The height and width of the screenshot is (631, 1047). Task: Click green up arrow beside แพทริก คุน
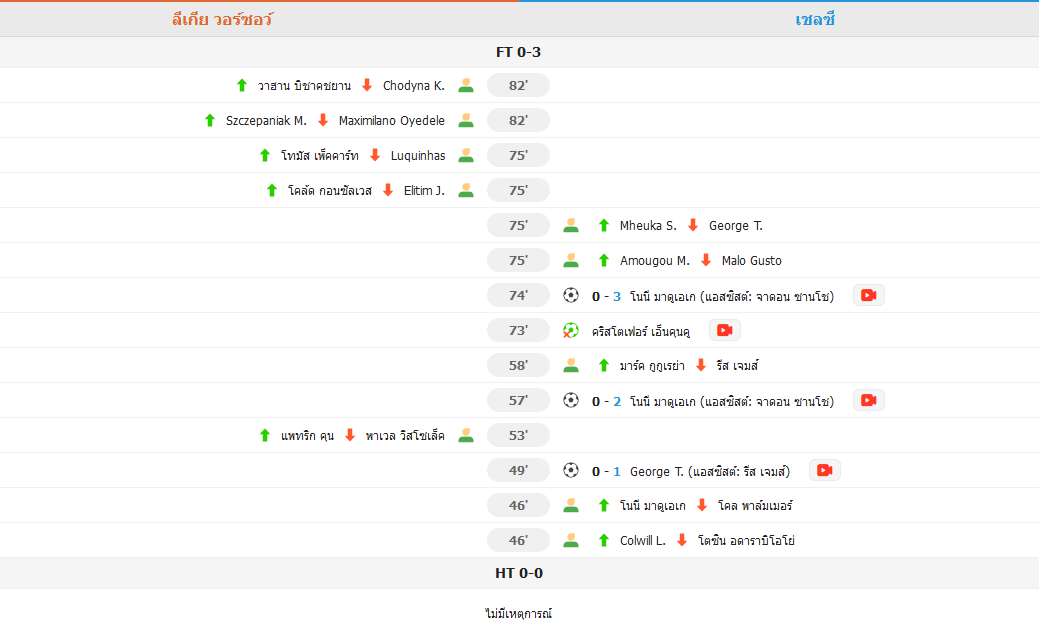tap(264, 435)
